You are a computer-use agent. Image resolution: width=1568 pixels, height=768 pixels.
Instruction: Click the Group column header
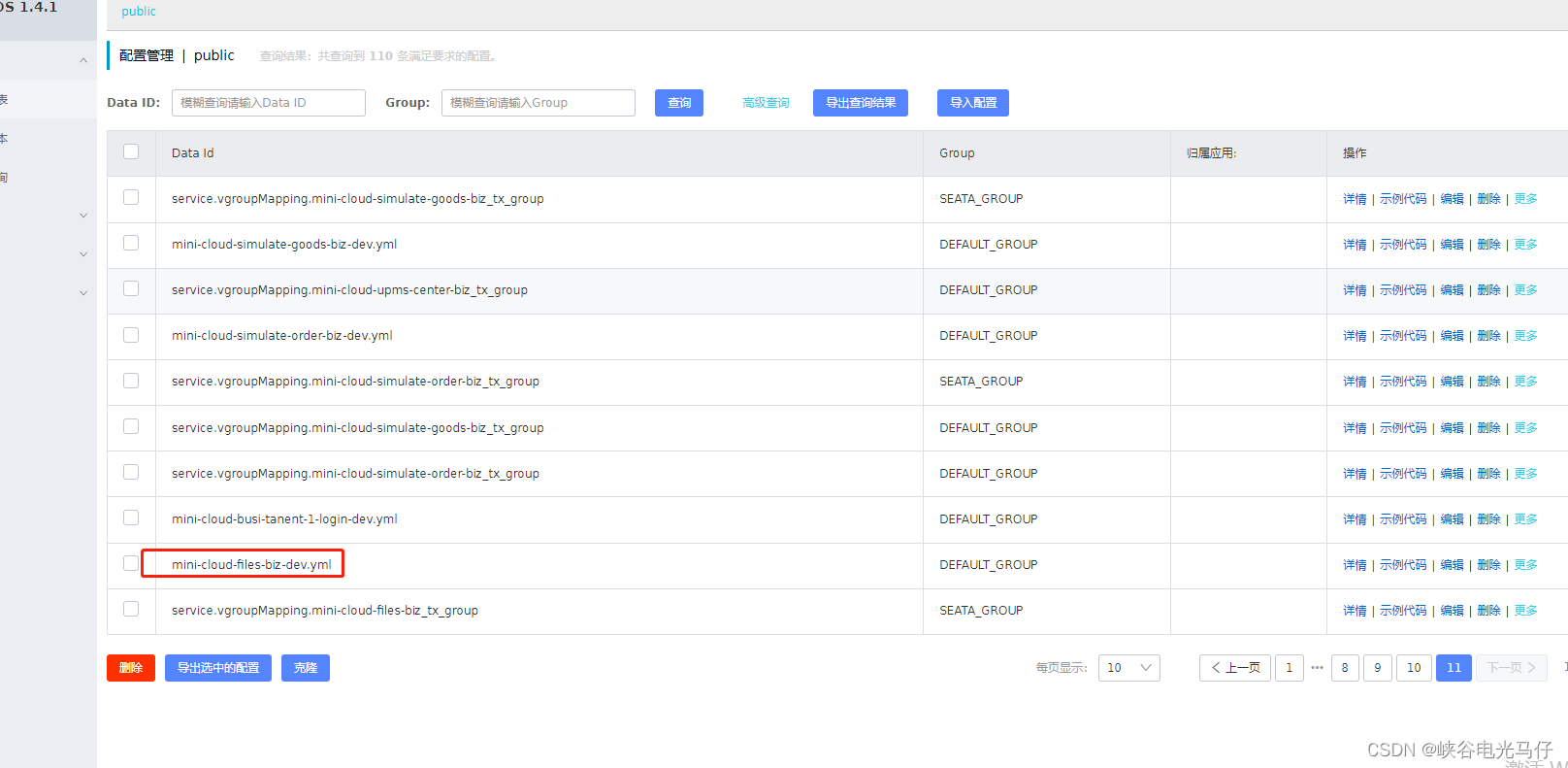957,153
